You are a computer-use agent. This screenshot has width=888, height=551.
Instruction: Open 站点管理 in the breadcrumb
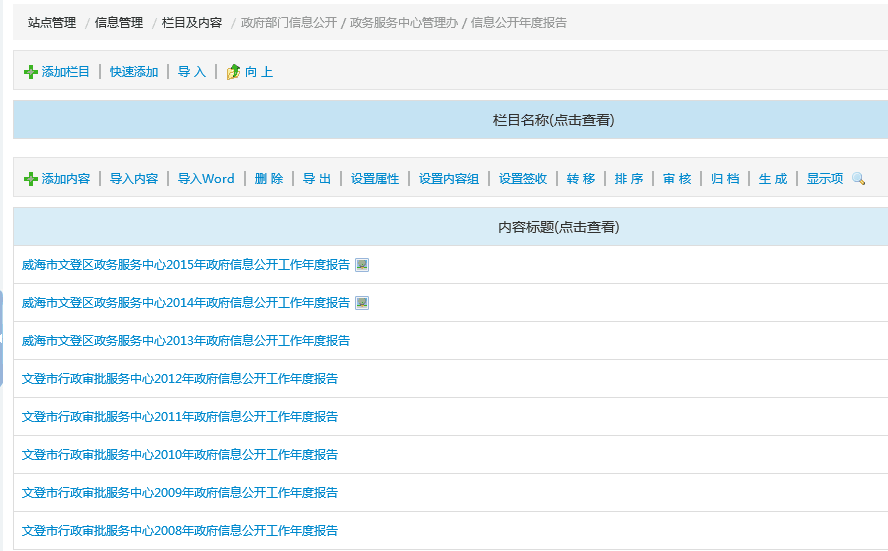(x=52, y=22)
